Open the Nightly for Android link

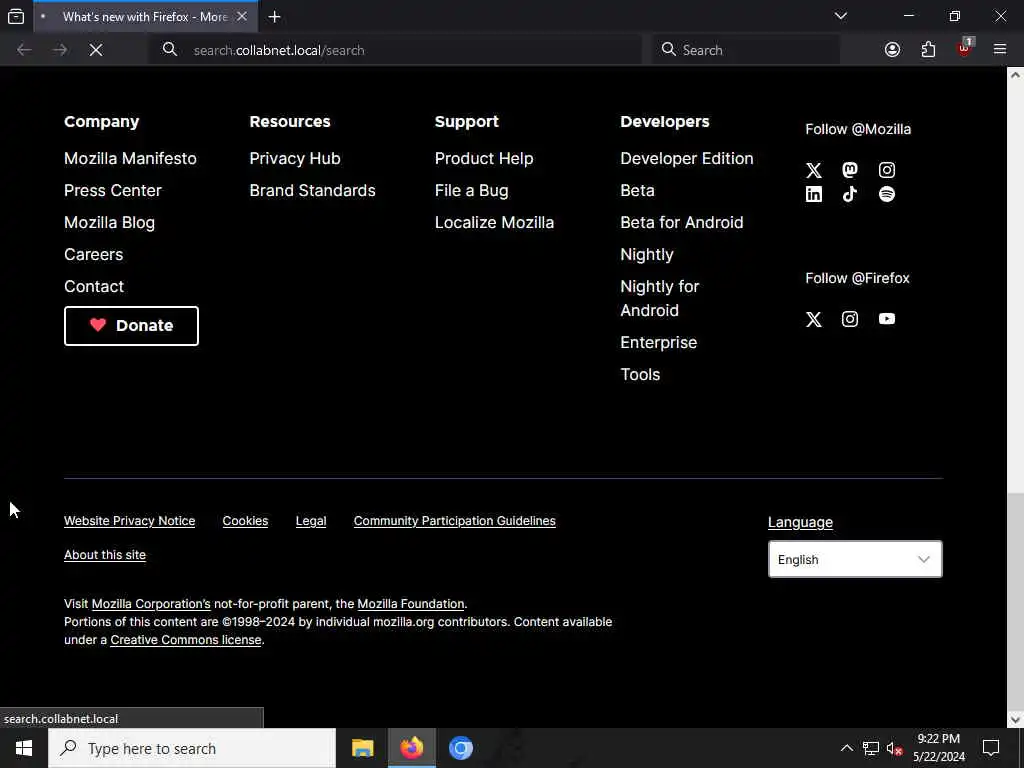[660, 298]
